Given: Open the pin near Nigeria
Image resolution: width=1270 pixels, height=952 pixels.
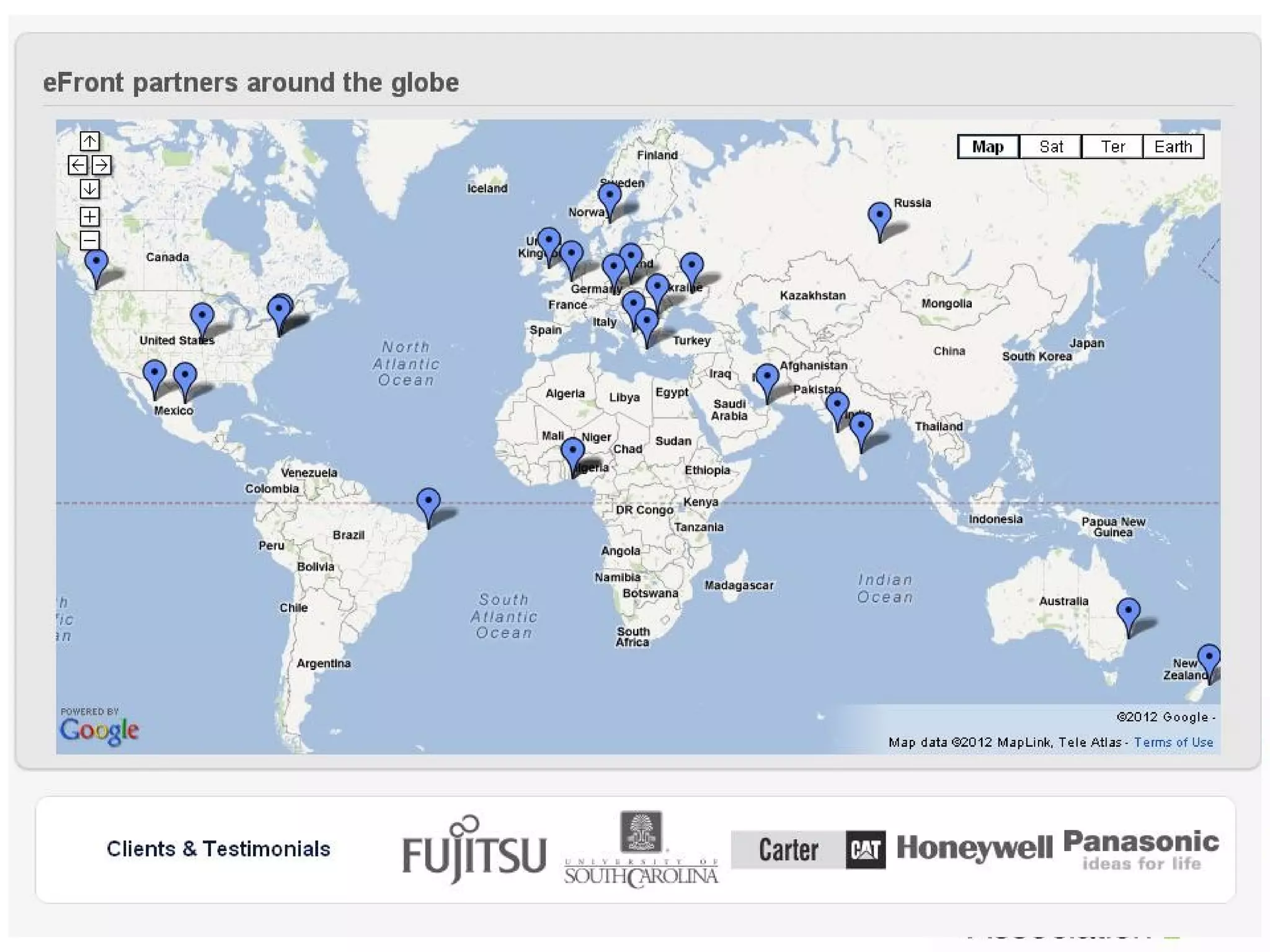Looking at the screenshot, I should tap(572, 452).
